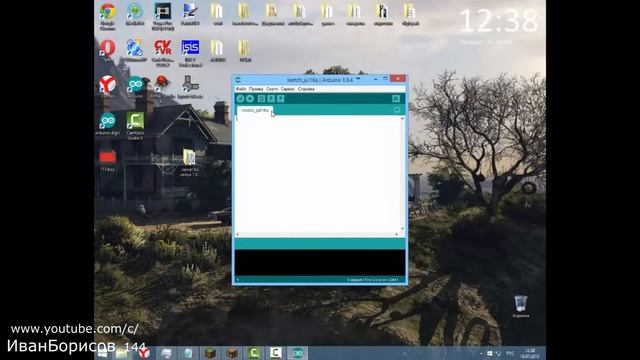Select the Recycle Bin desktop icon

521,306
